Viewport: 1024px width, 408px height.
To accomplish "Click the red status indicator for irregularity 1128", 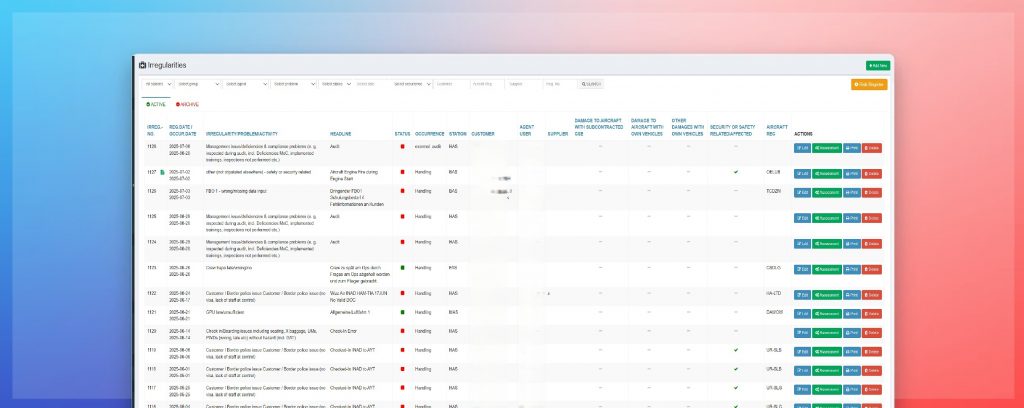I will (402, 146).
